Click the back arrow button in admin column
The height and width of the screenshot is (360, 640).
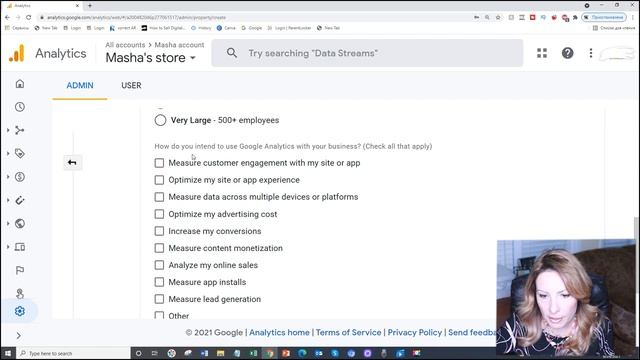pyautogui.click(x=72, y=162)
